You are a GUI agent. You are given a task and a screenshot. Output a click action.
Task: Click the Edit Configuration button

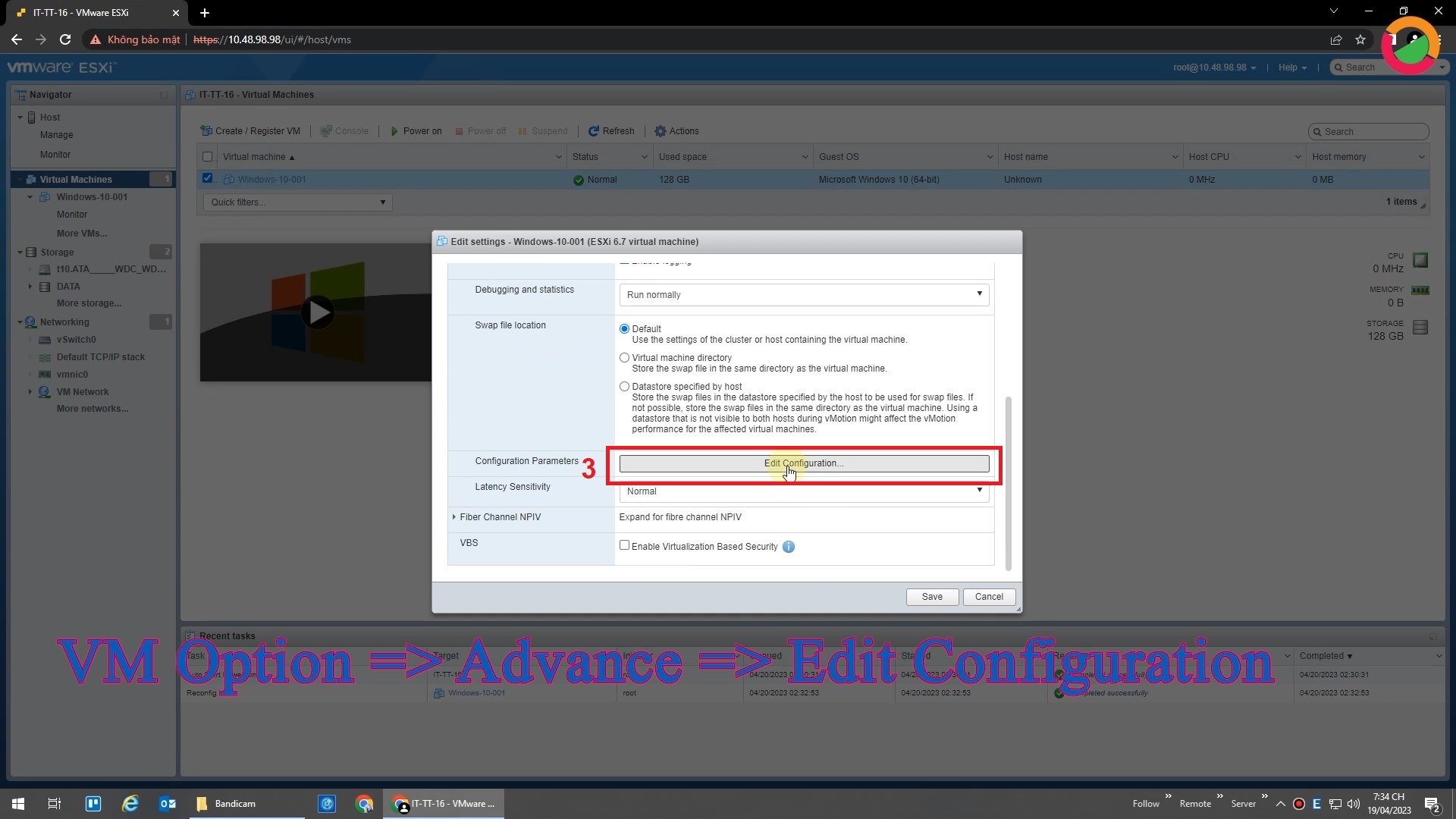pos(803,463)
